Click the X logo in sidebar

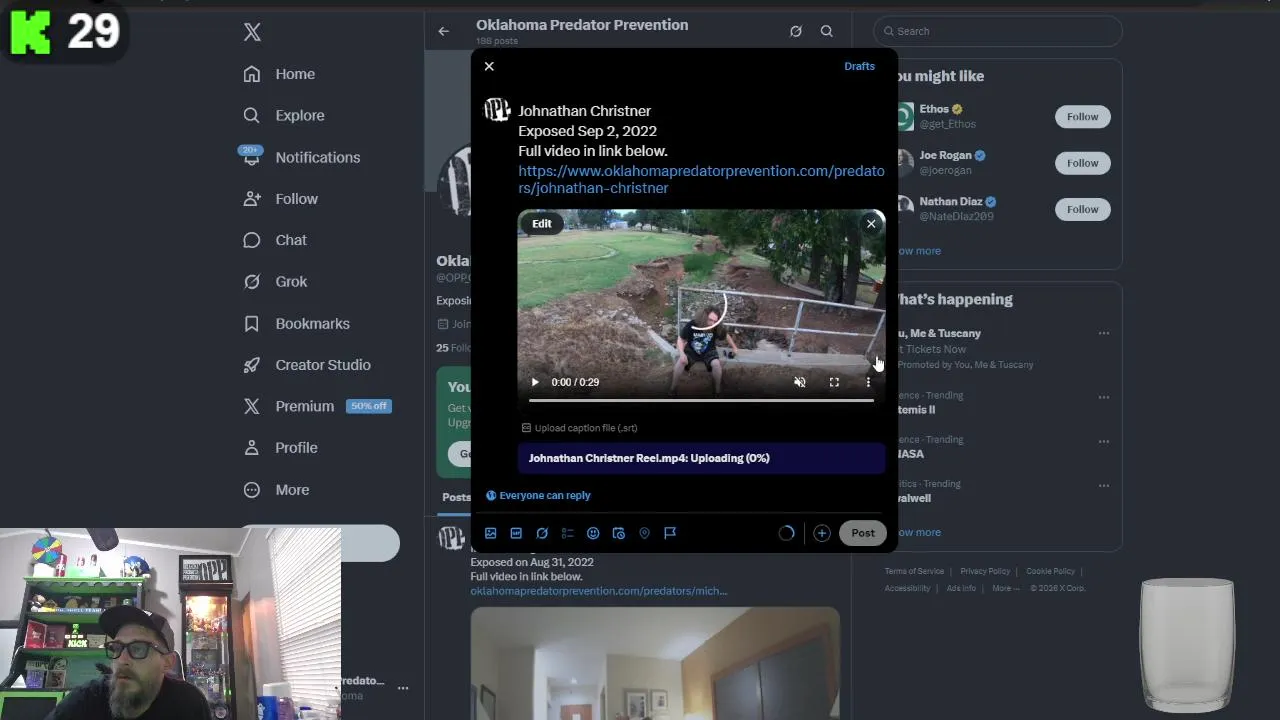[x=252, y=32]
